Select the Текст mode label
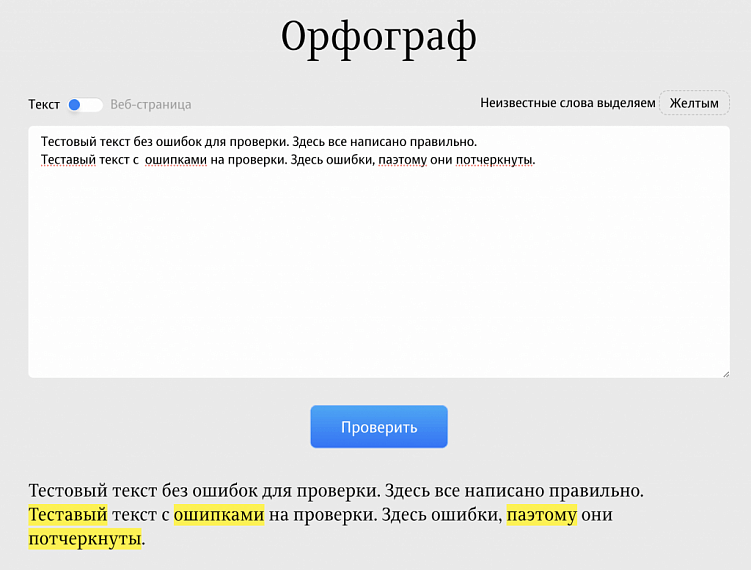 click(x=44, y=104)
